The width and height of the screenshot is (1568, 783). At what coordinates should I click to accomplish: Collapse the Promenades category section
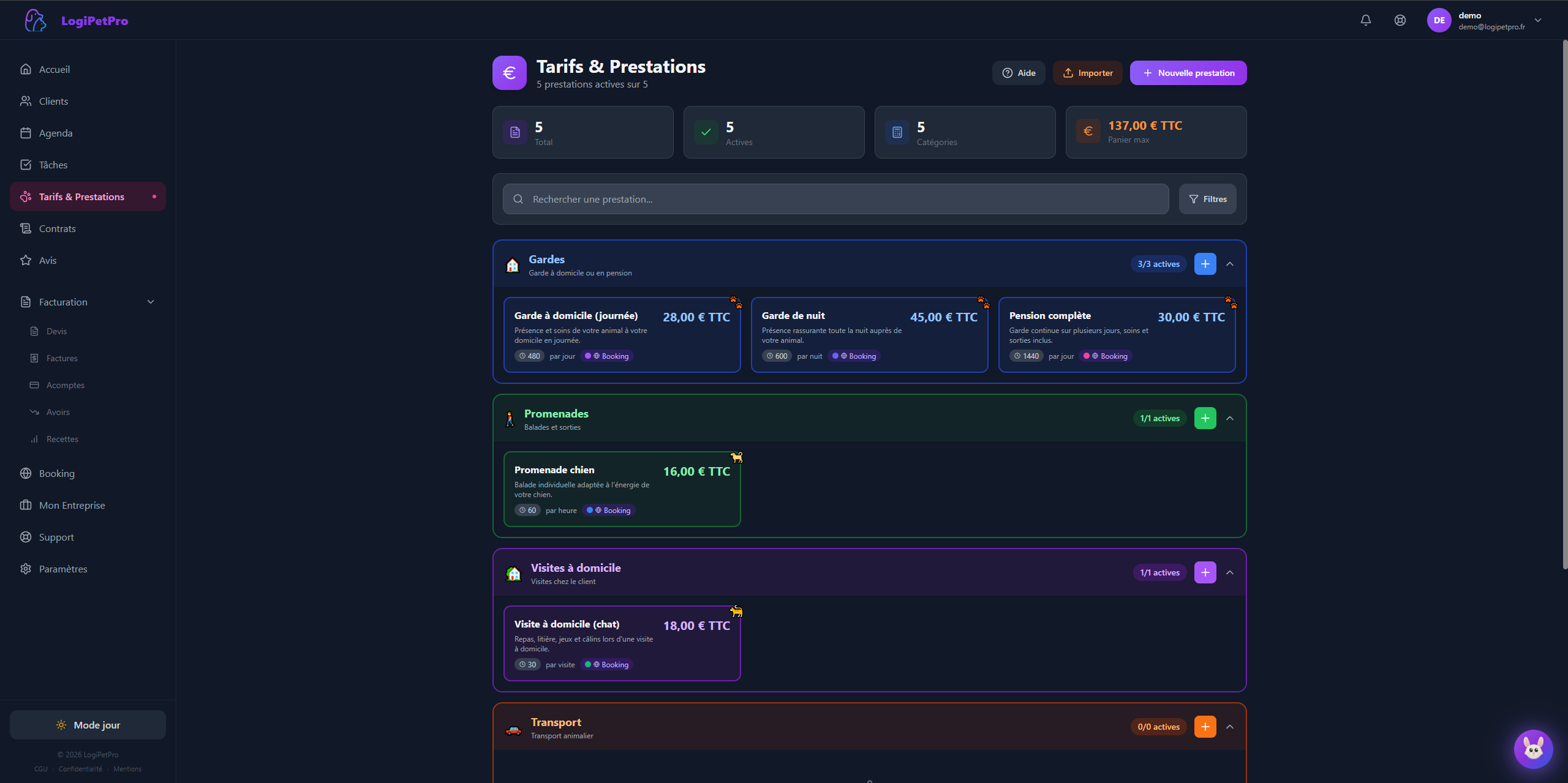(1230, 418)
